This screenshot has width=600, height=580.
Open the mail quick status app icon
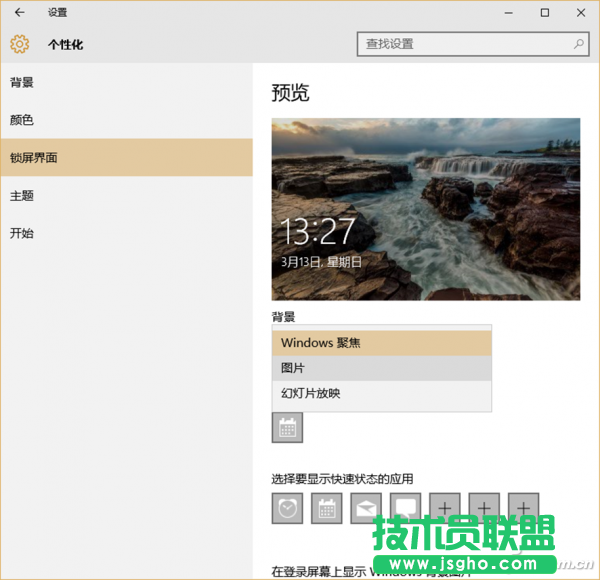tap(366, 508)
